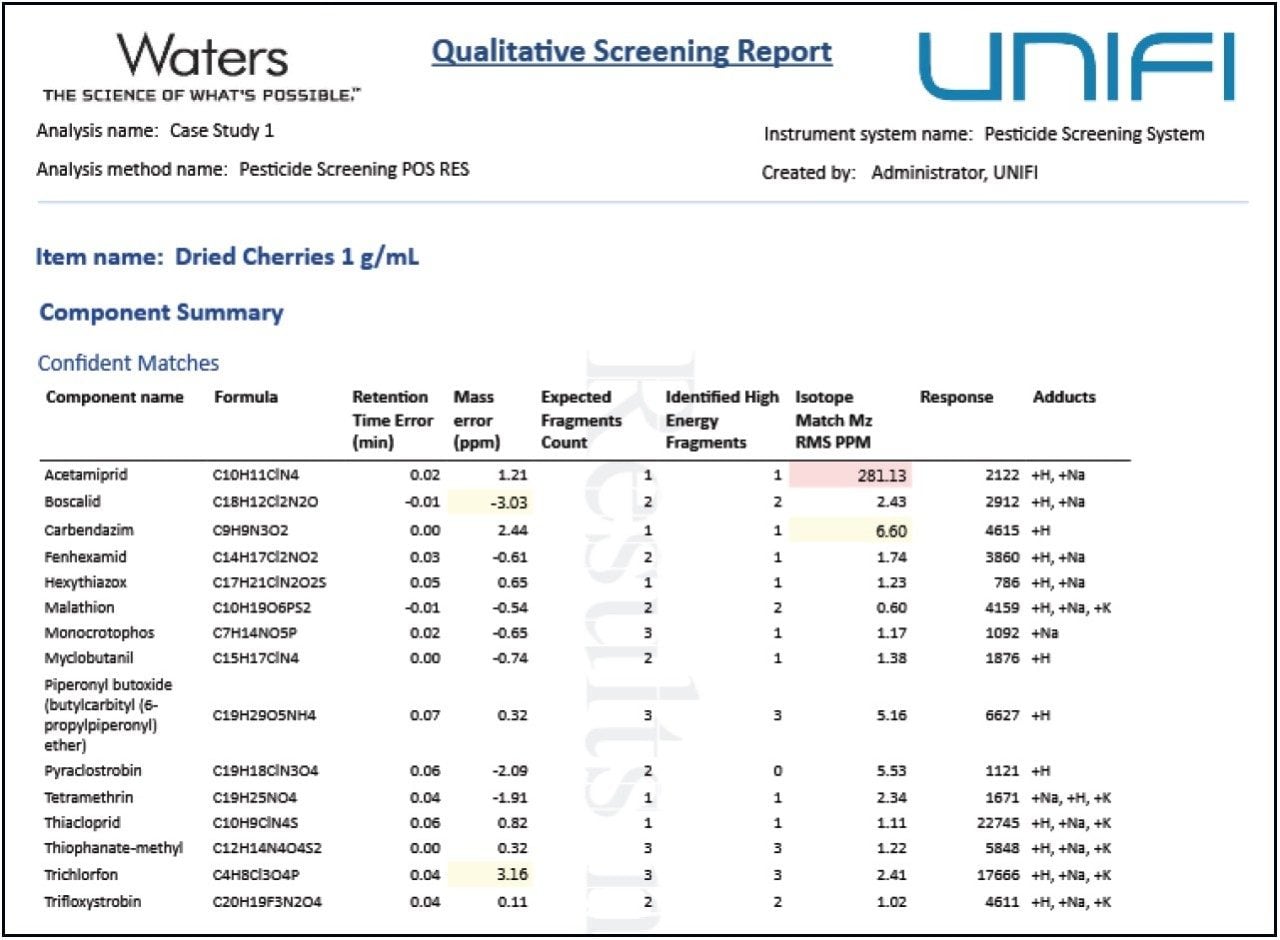Click the Pyraclostrobin isotope match value 5.53
The image size is (1280, 940).
pos(891,771)
